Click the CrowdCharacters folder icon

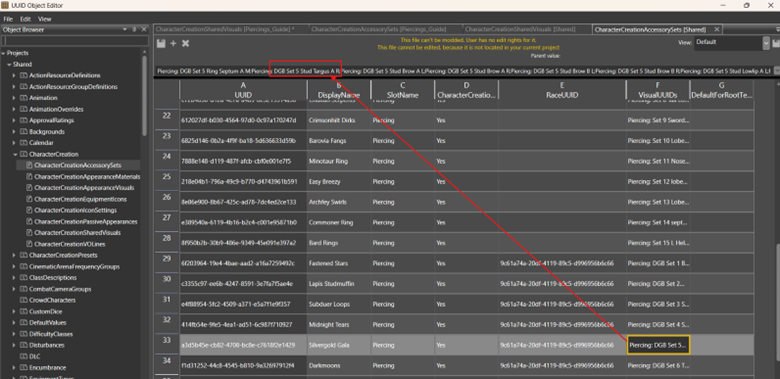pyautogui.click(x=23, y=300)
